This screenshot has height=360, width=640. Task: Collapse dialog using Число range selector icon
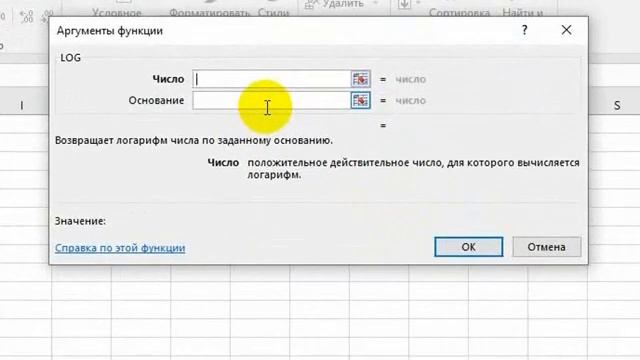tap(360, 79)
